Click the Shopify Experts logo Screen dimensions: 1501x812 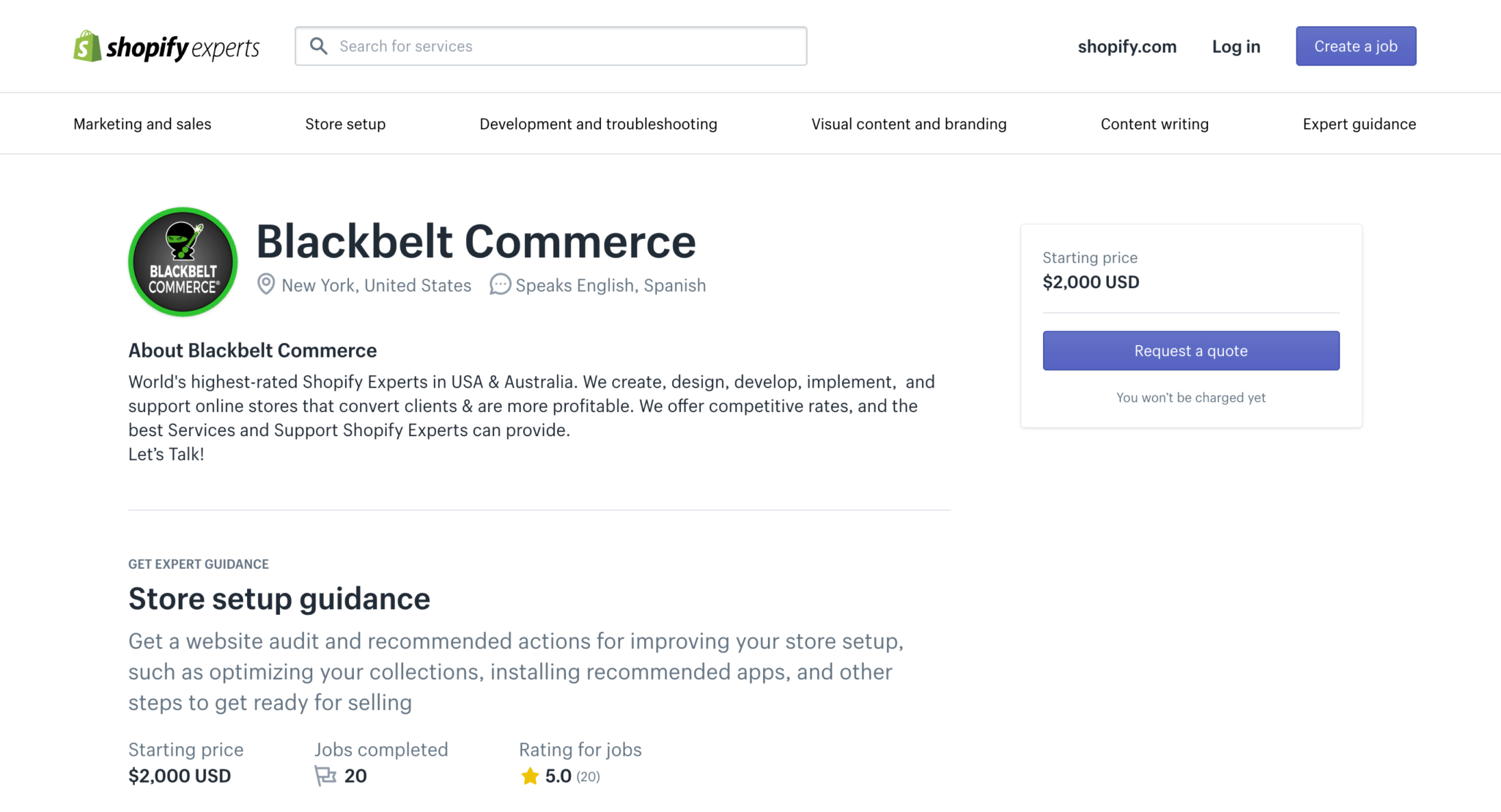pyautogui.click(x=166, y=45)
